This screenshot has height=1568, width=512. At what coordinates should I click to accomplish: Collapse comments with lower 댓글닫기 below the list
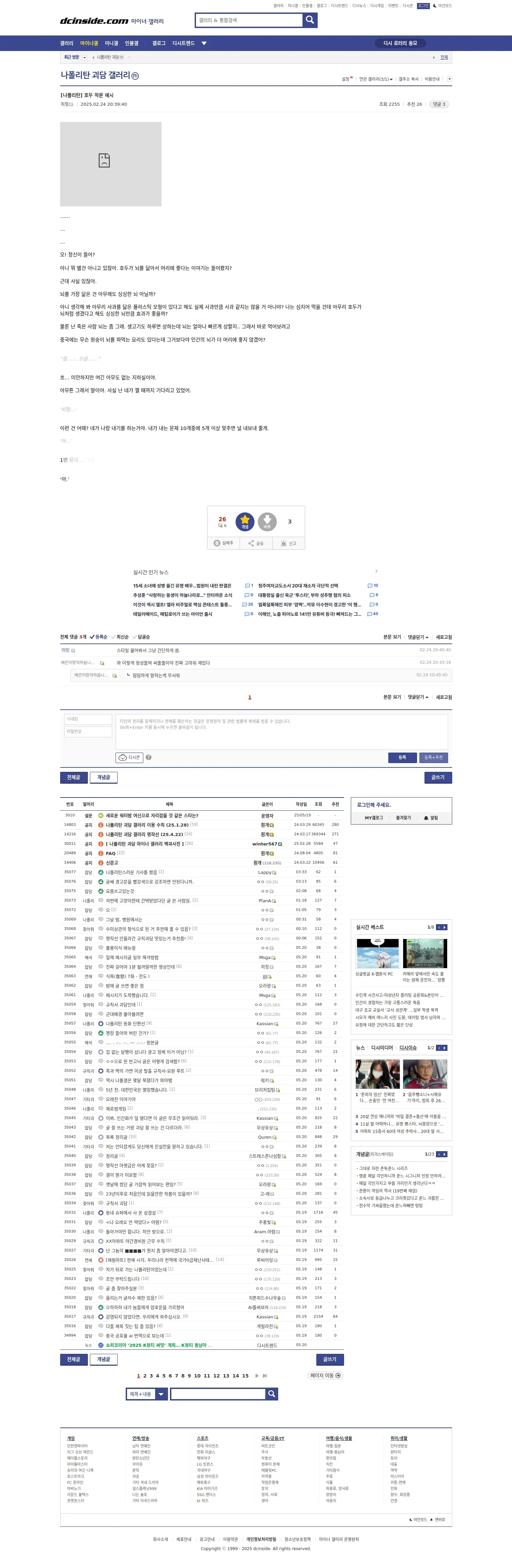[418, 697]
